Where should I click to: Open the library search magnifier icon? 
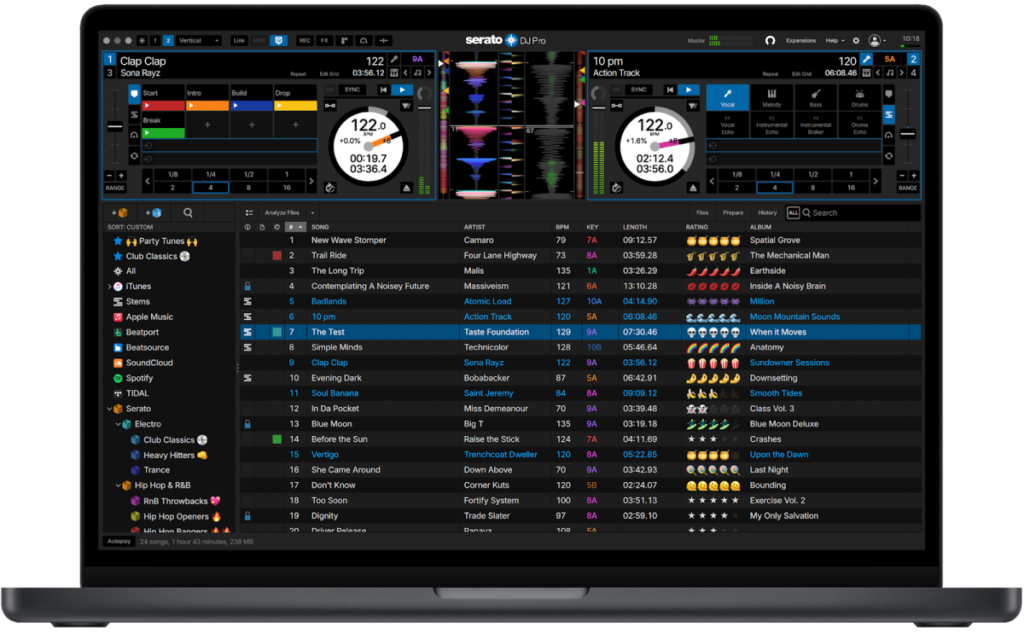click(x=189, y=212)
